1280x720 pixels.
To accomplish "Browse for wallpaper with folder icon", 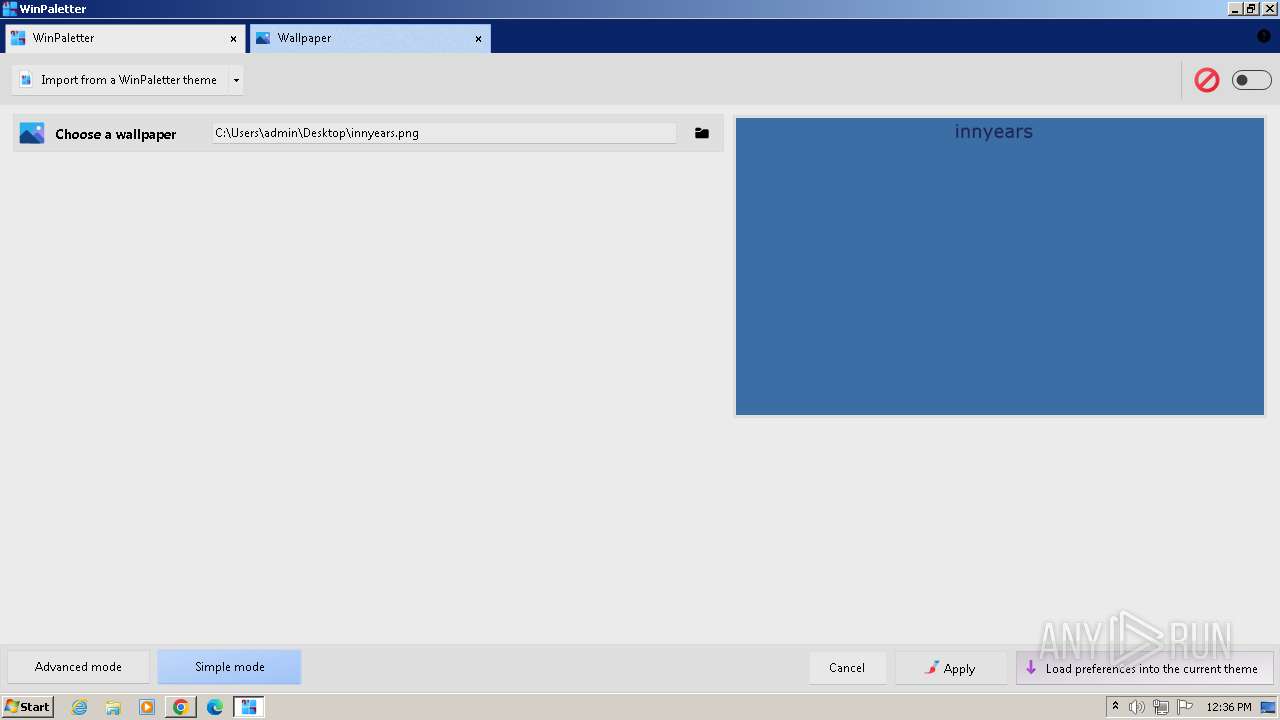I will (702, 133).
